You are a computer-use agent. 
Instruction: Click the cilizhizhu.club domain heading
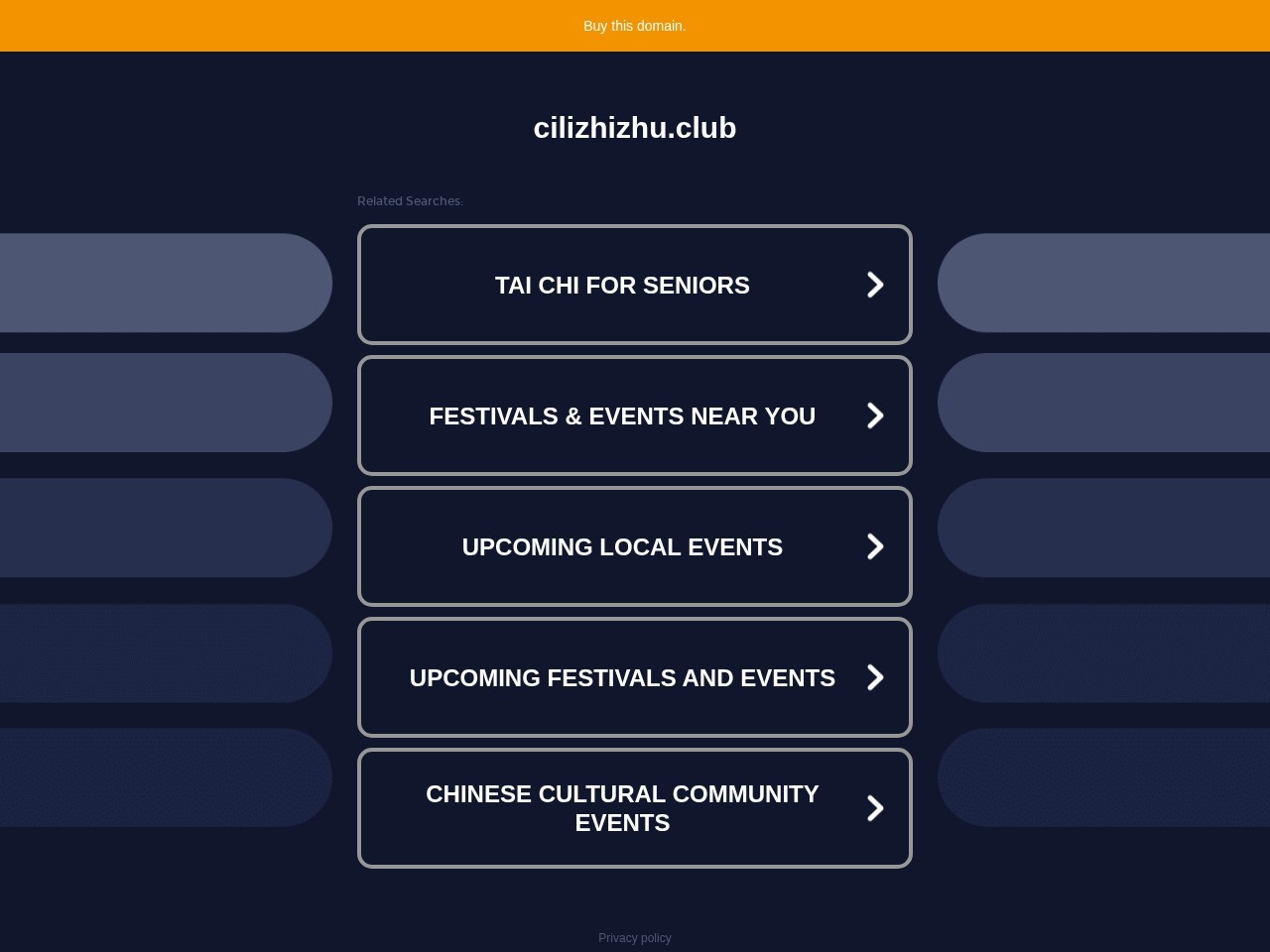(635, 128)
